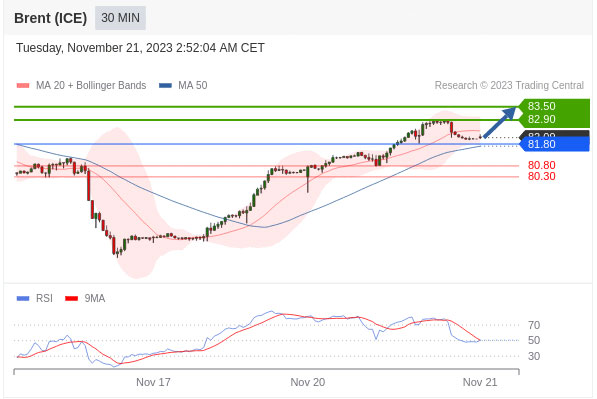Screen dimensions: 597x399
Task: Click the RSI 70 level label
Action: (534, 325)
